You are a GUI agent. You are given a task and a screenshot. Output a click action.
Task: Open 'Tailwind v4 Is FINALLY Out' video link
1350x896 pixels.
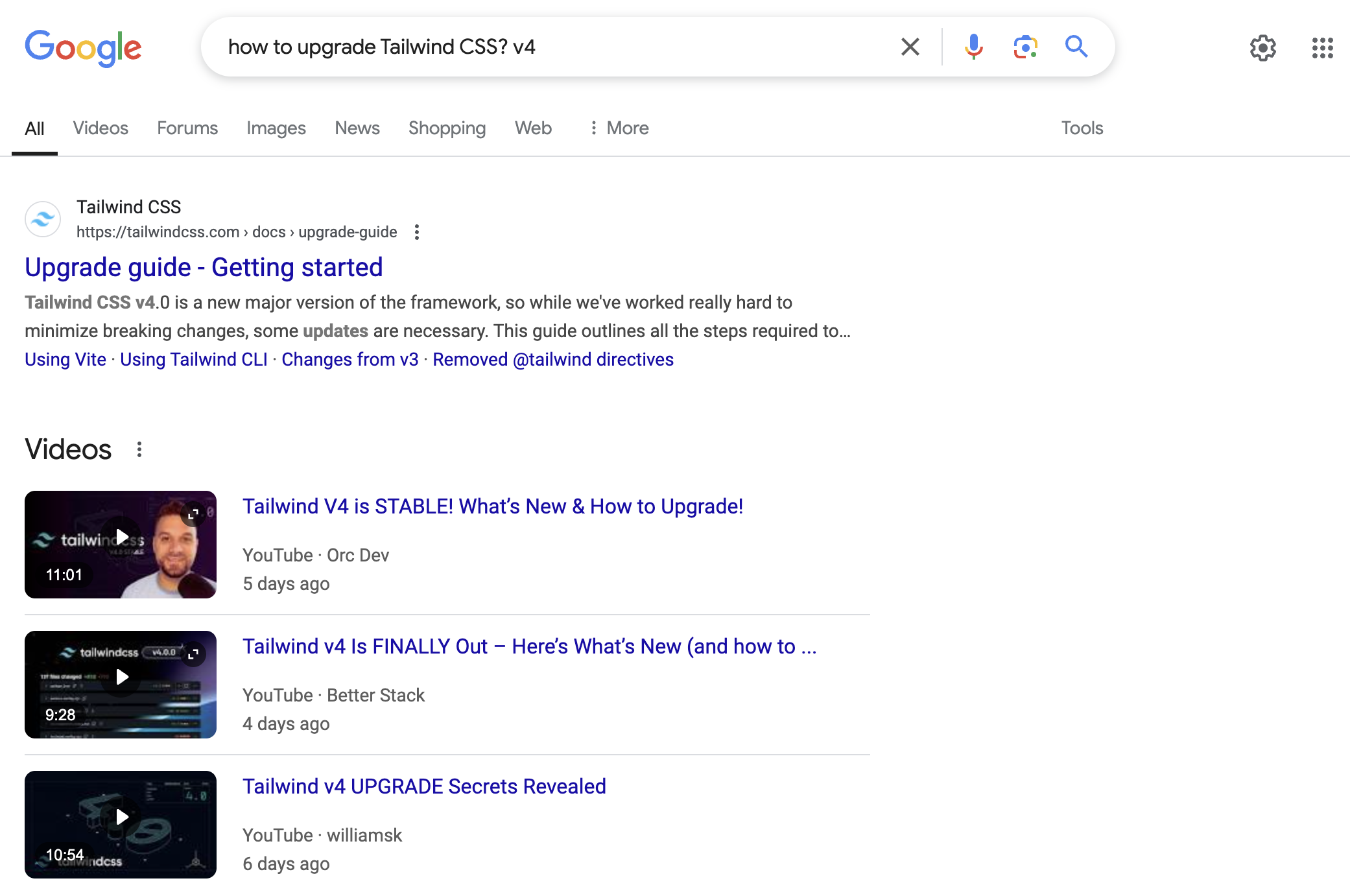click(530, 646)
